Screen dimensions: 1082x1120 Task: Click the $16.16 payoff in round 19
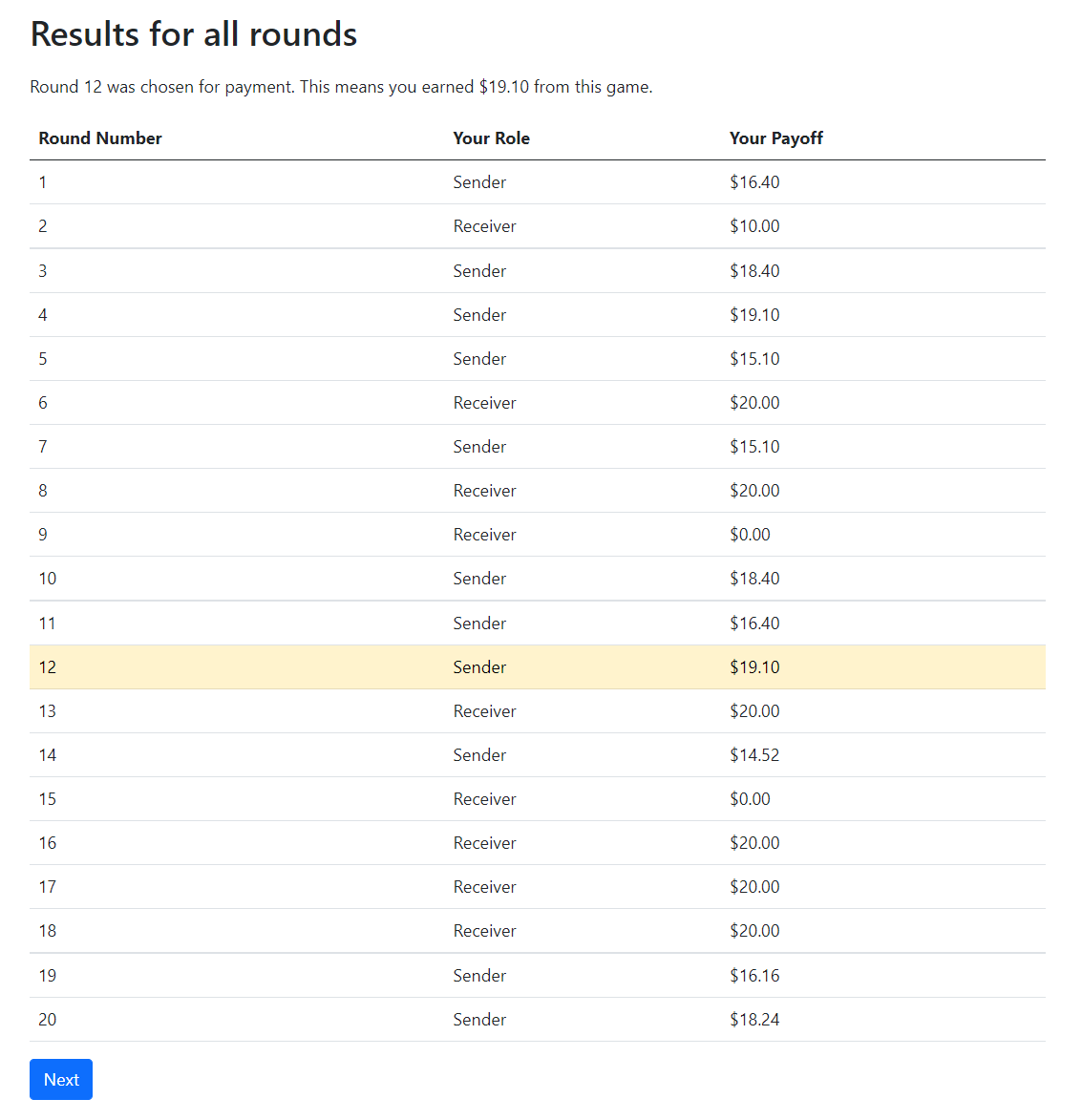coord(754,975)
